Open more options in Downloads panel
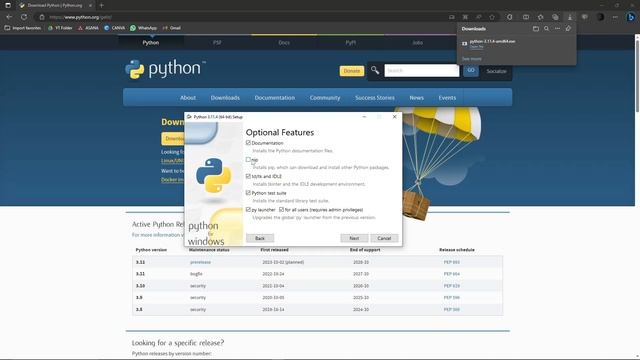The width and height of the screenshot is (640, 360). click(557, 29)
